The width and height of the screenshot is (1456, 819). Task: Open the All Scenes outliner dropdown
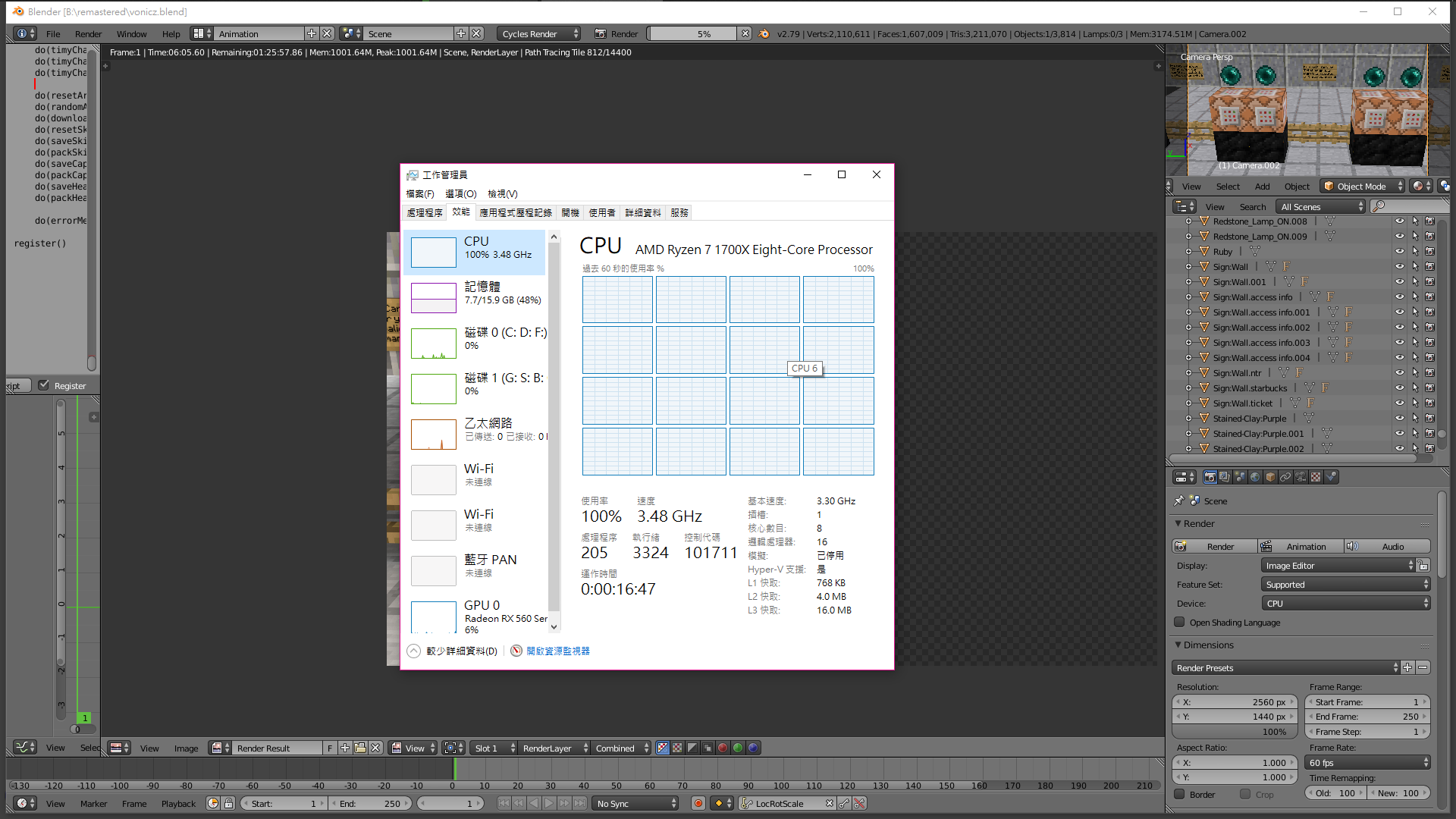pos(1321,207)
